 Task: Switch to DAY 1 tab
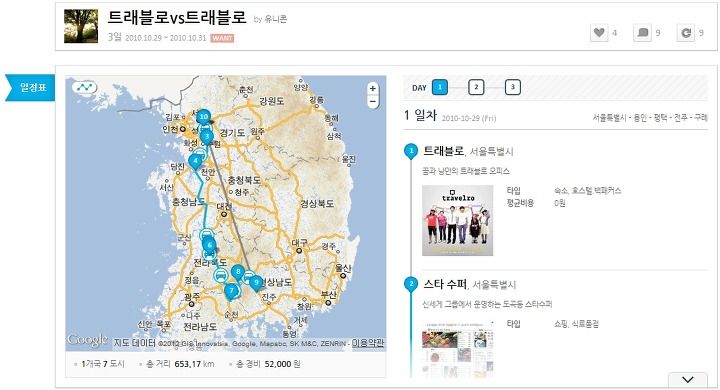click(x=440, y=87)
